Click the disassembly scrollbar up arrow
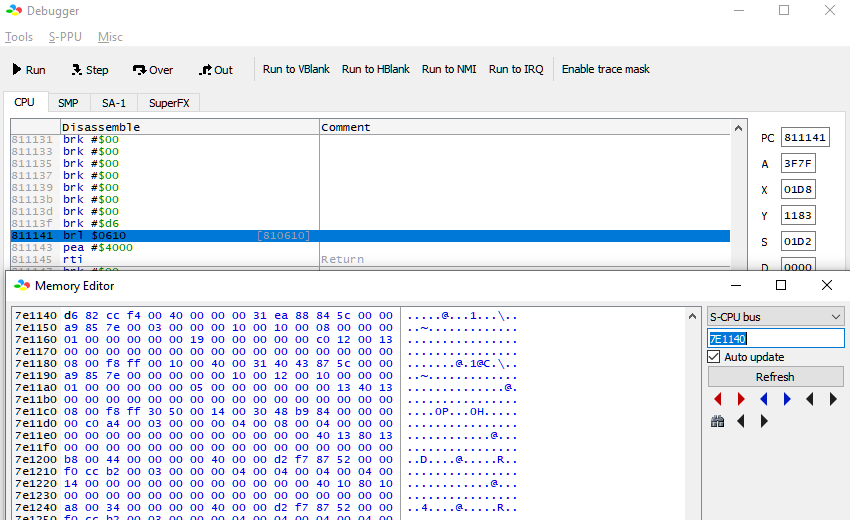Viewport: 850px width, 520px height. coord(738,128)
